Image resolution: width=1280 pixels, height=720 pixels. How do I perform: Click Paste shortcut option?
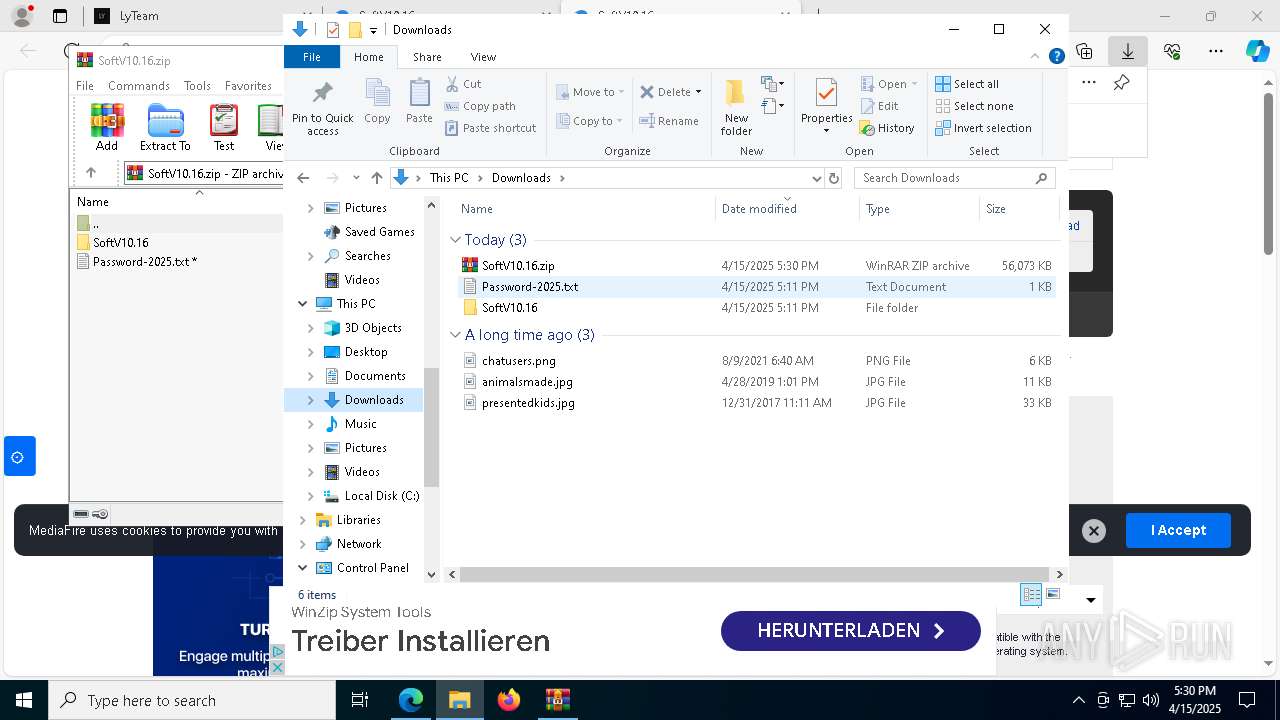click(x=490, y=128)
